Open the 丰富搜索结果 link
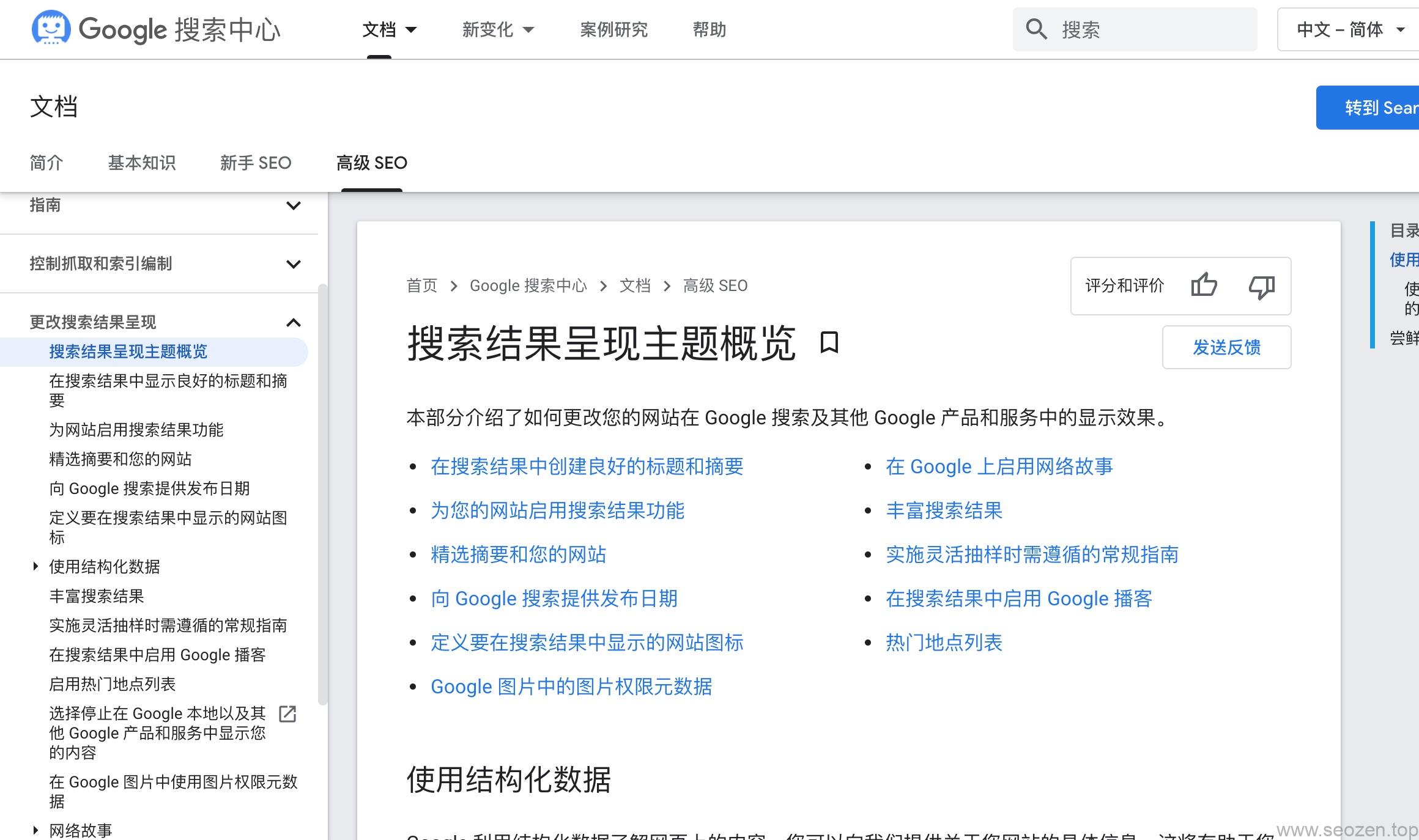1419x840 pixels. (x=944, y=511)
